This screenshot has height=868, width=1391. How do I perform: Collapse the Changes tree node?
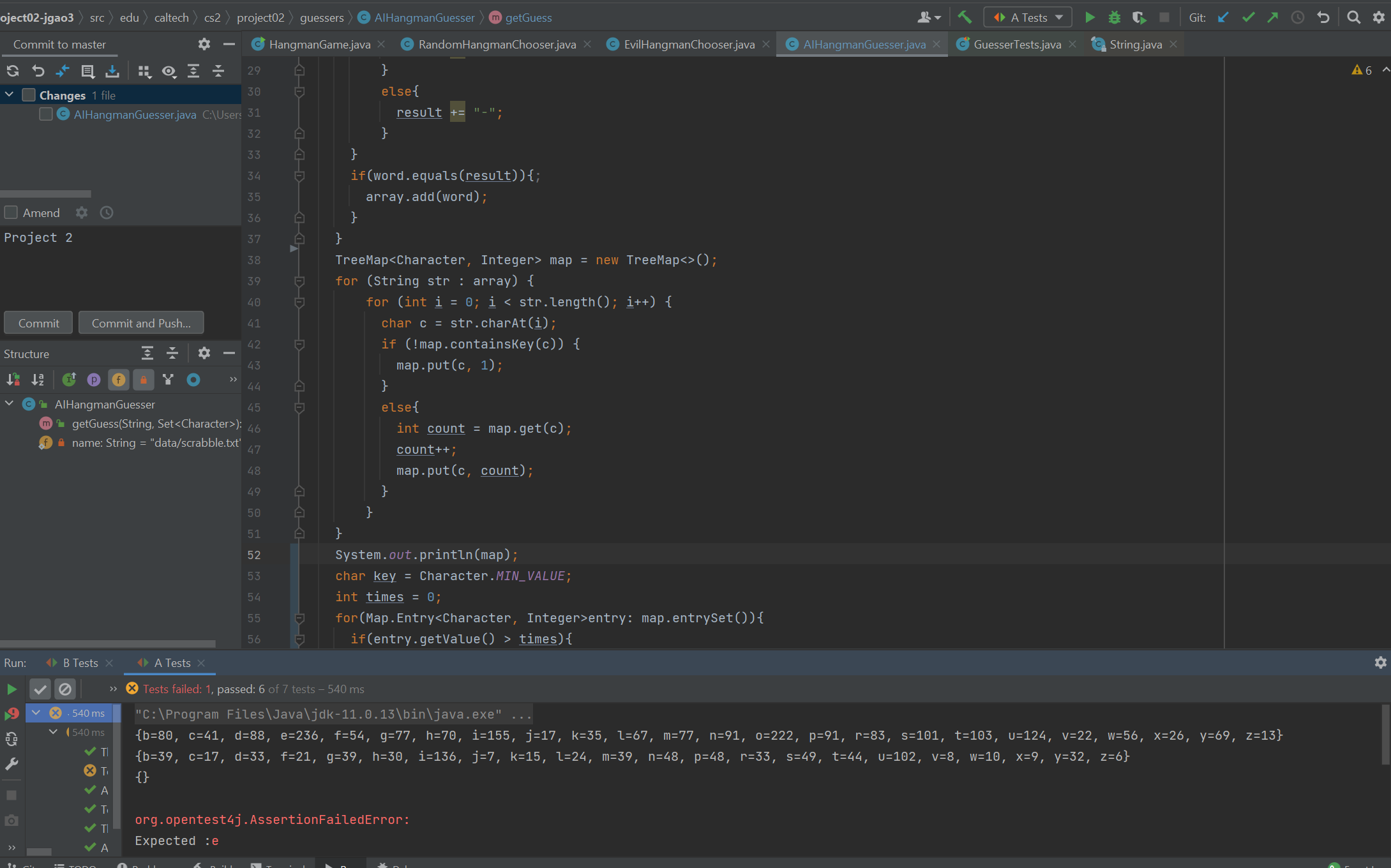click(x=10, y=95)
